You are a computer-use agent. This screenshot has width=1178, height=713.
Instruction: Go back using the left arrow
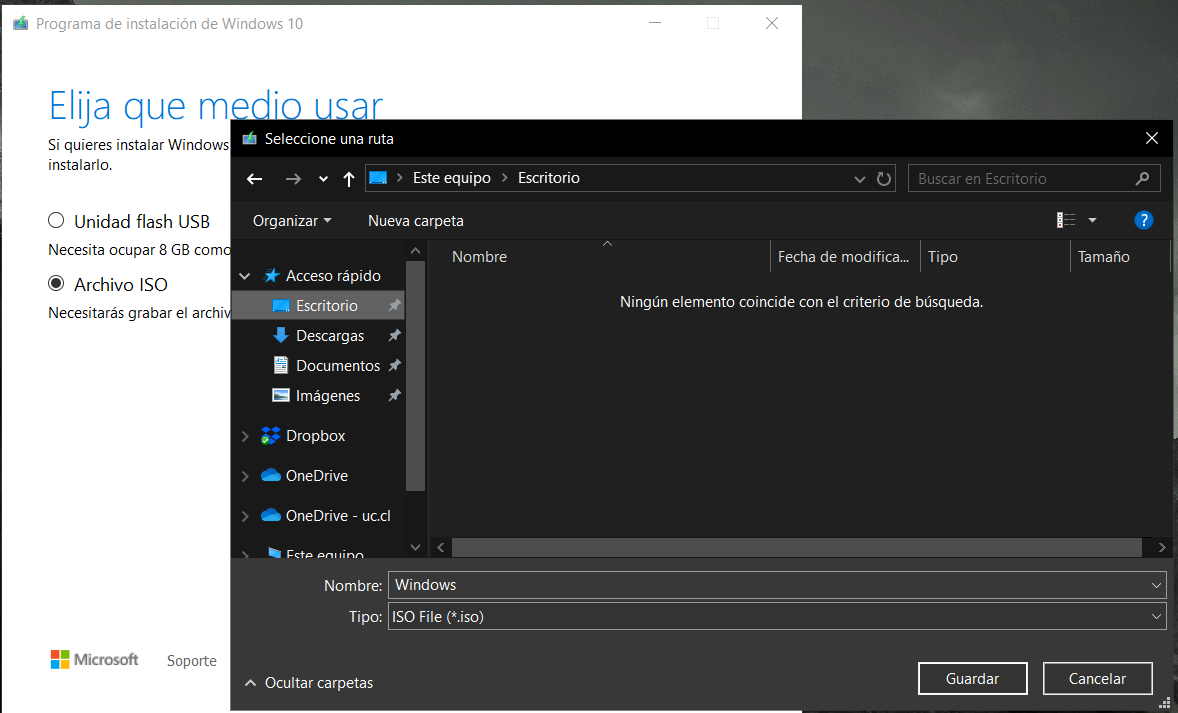(255, 179)
